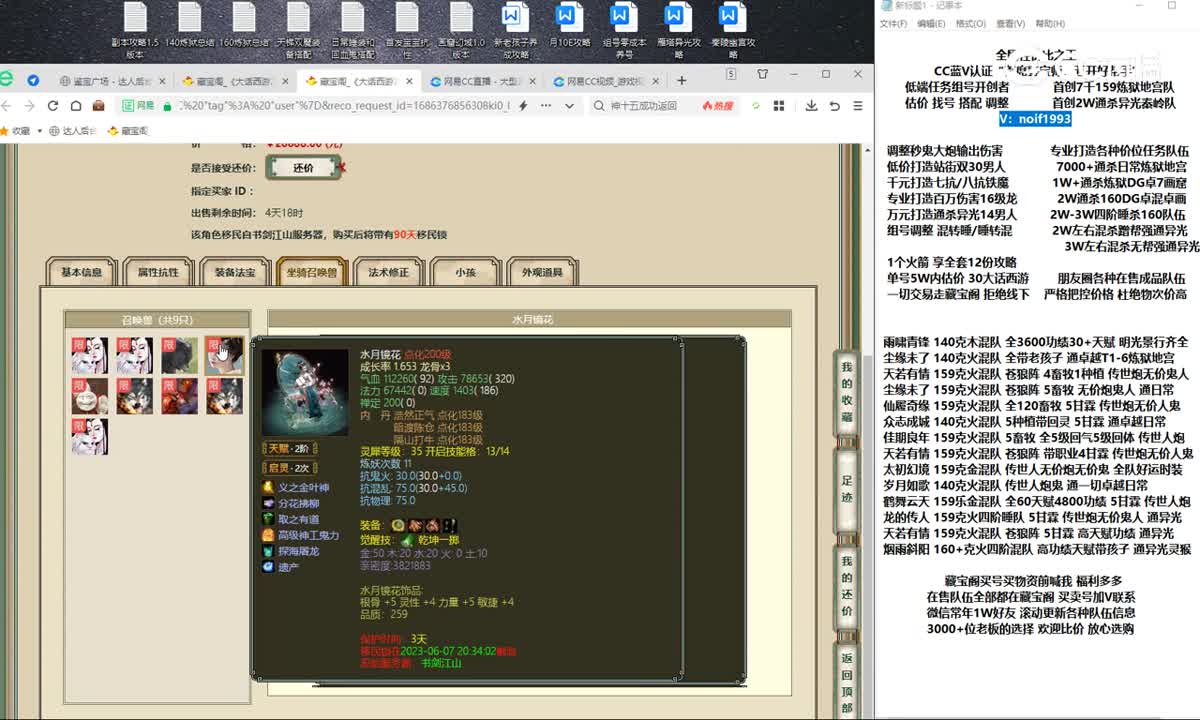Click the 义之金叶神 skill icon
Screen dimensions: 1200x720
[x=268, y=487]
